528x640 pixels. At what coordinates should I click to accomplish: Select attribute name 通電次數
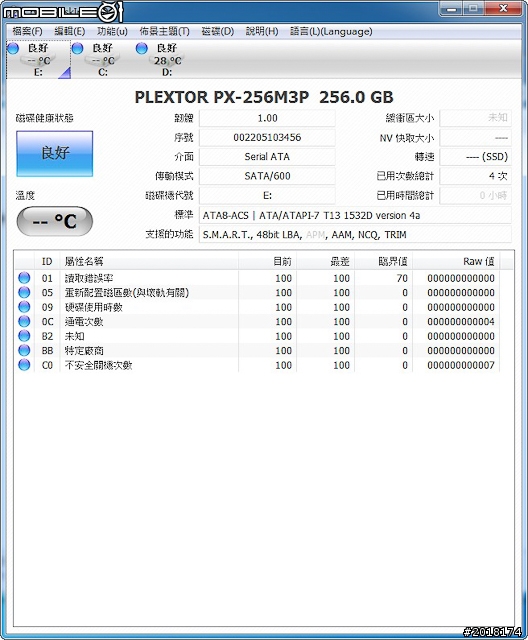point(84,322)
